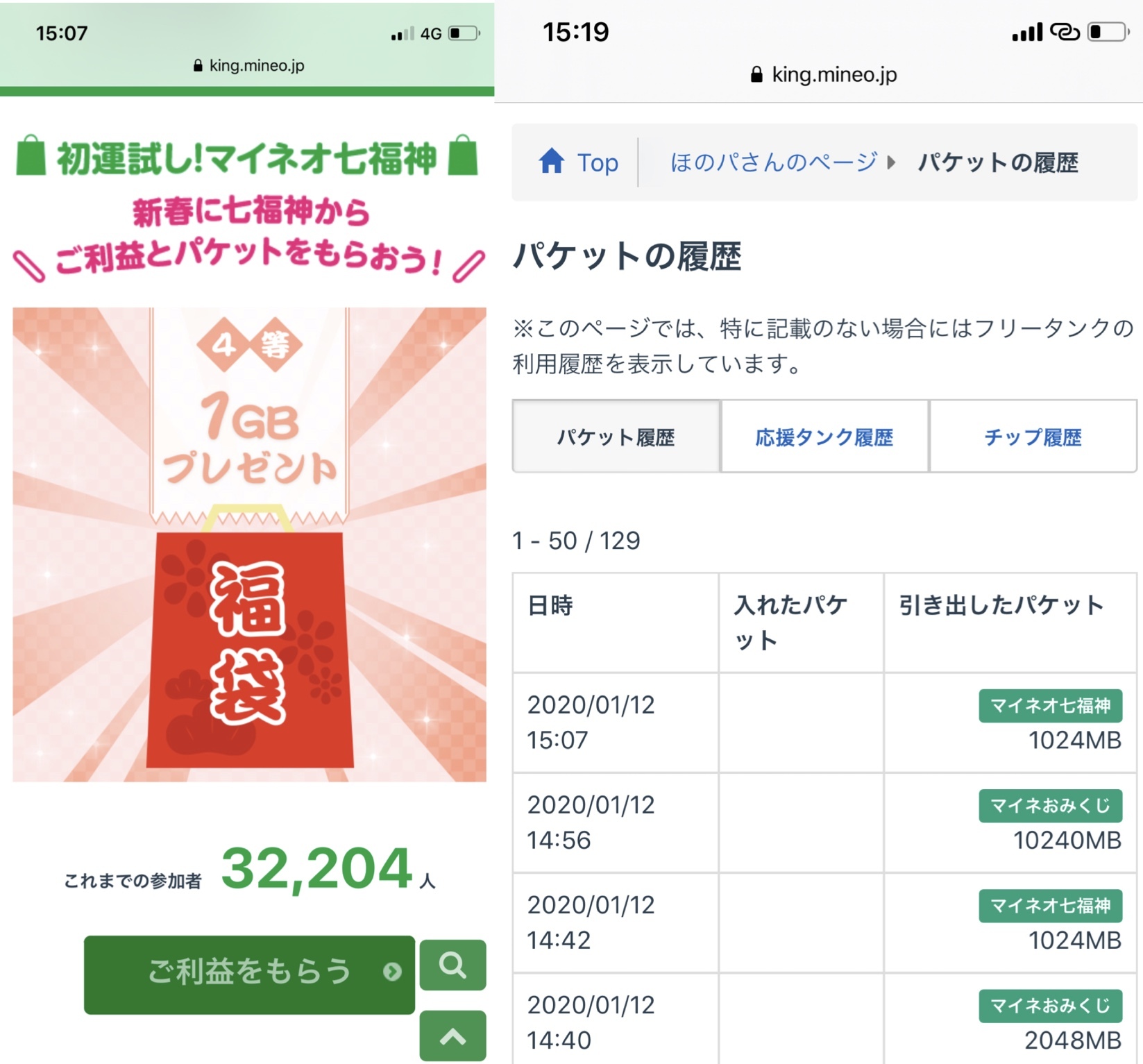
Task: Click the left green shopping bag icon
Action: [x=31, y=155]
